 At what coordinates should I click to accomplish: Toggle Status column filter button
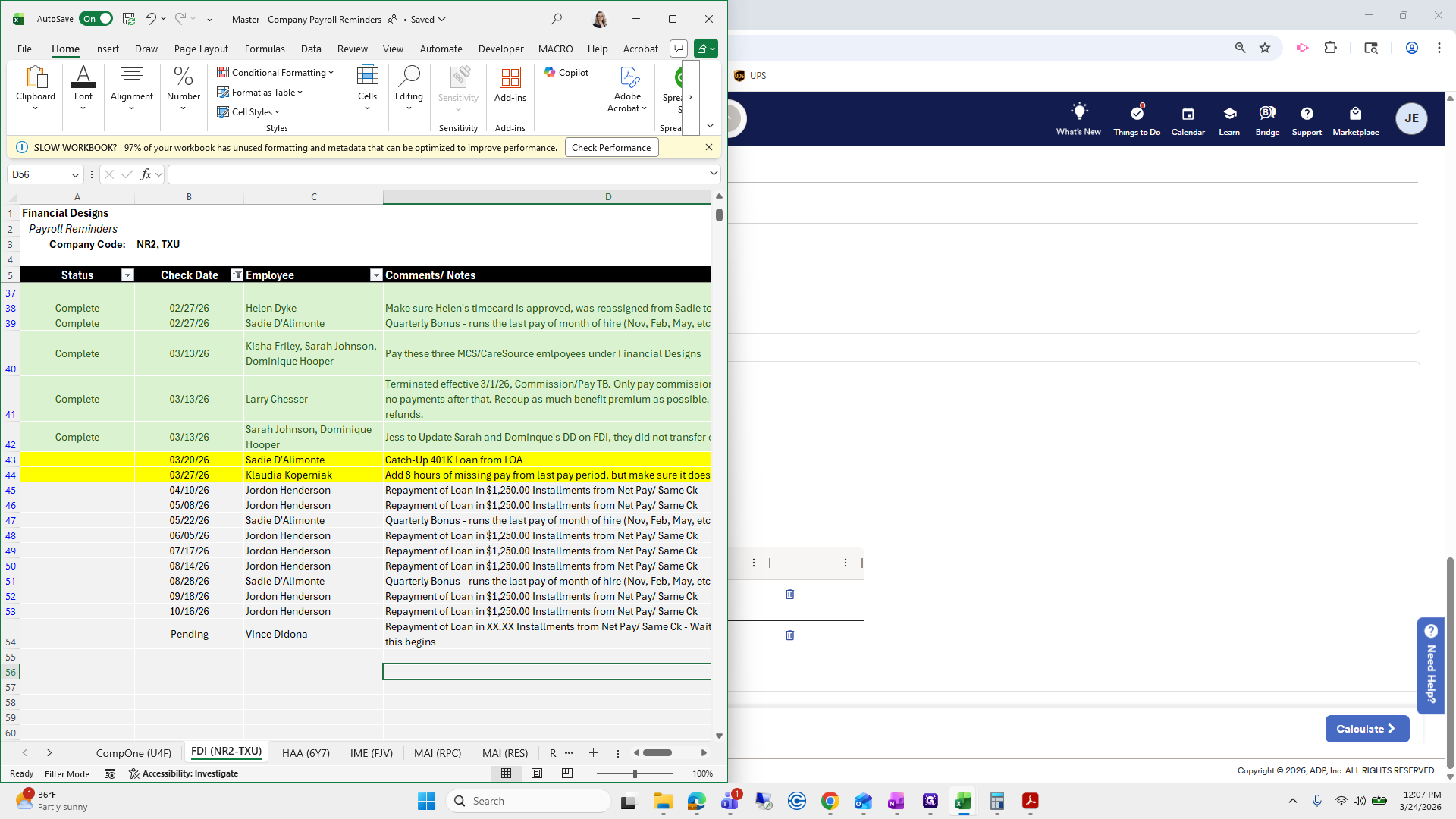point(127,275)
